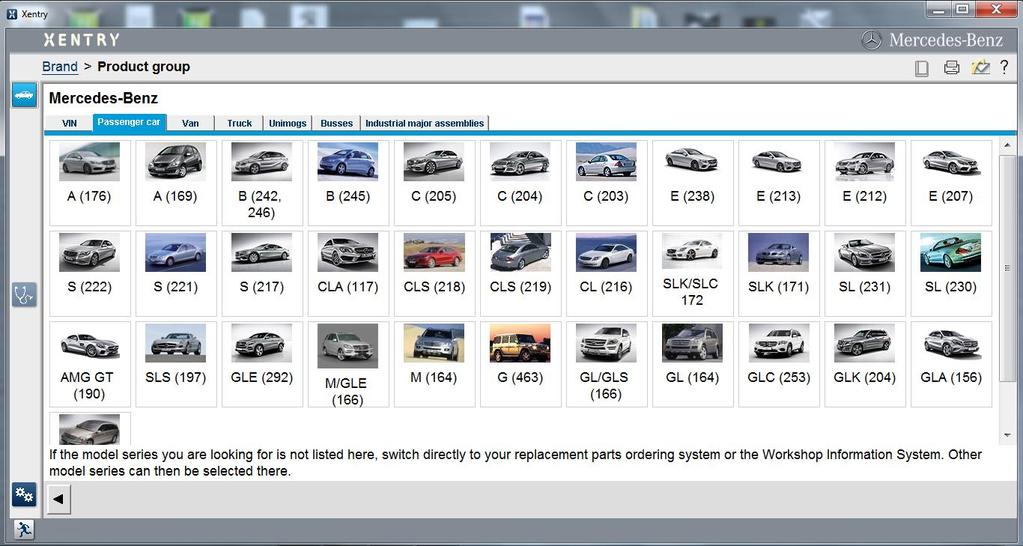Click the Mercedes-Benz star logo
The width and height of the screenshot is (1023, 546).
click(872, 40)
